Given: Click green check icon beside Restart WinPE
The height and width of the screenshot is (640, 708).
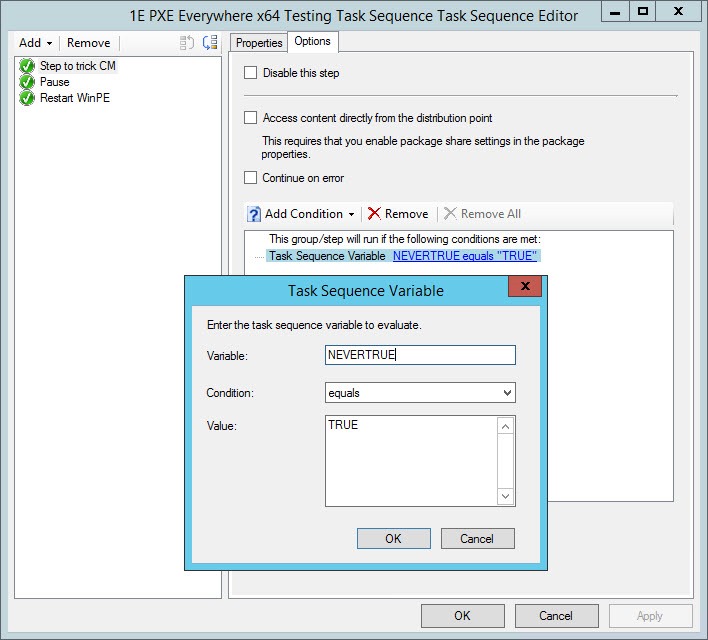Looking at the screenshot, I should (27, 98).
